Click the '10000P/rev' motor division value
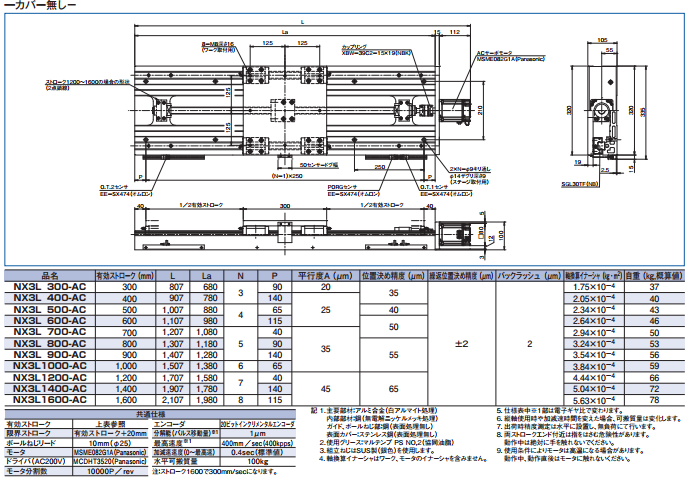The image size is (695, 483). pyautogui.click(x=110, y=471)
